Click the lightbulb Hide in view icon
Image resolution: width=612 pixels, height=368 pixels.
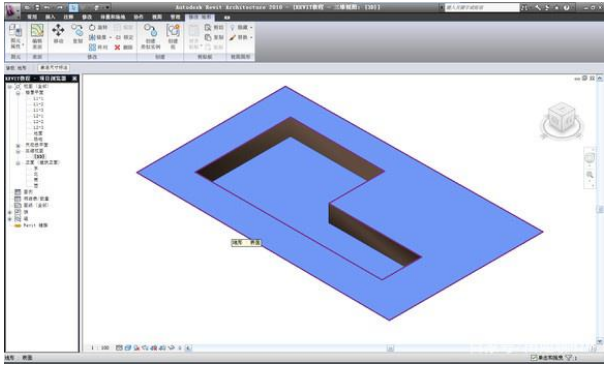click(x=233, y=27)
